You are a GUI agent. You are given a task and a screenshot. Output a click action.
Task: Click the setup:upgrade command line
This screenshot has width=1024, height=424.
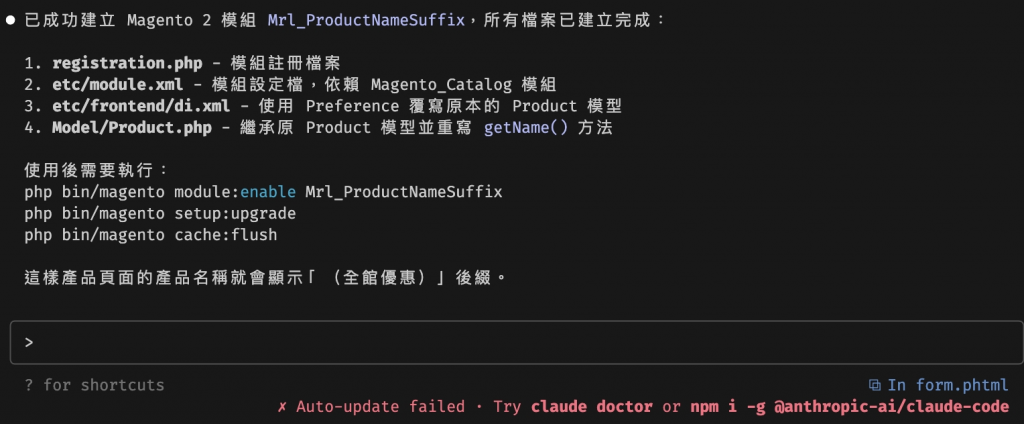click(160, 214)
